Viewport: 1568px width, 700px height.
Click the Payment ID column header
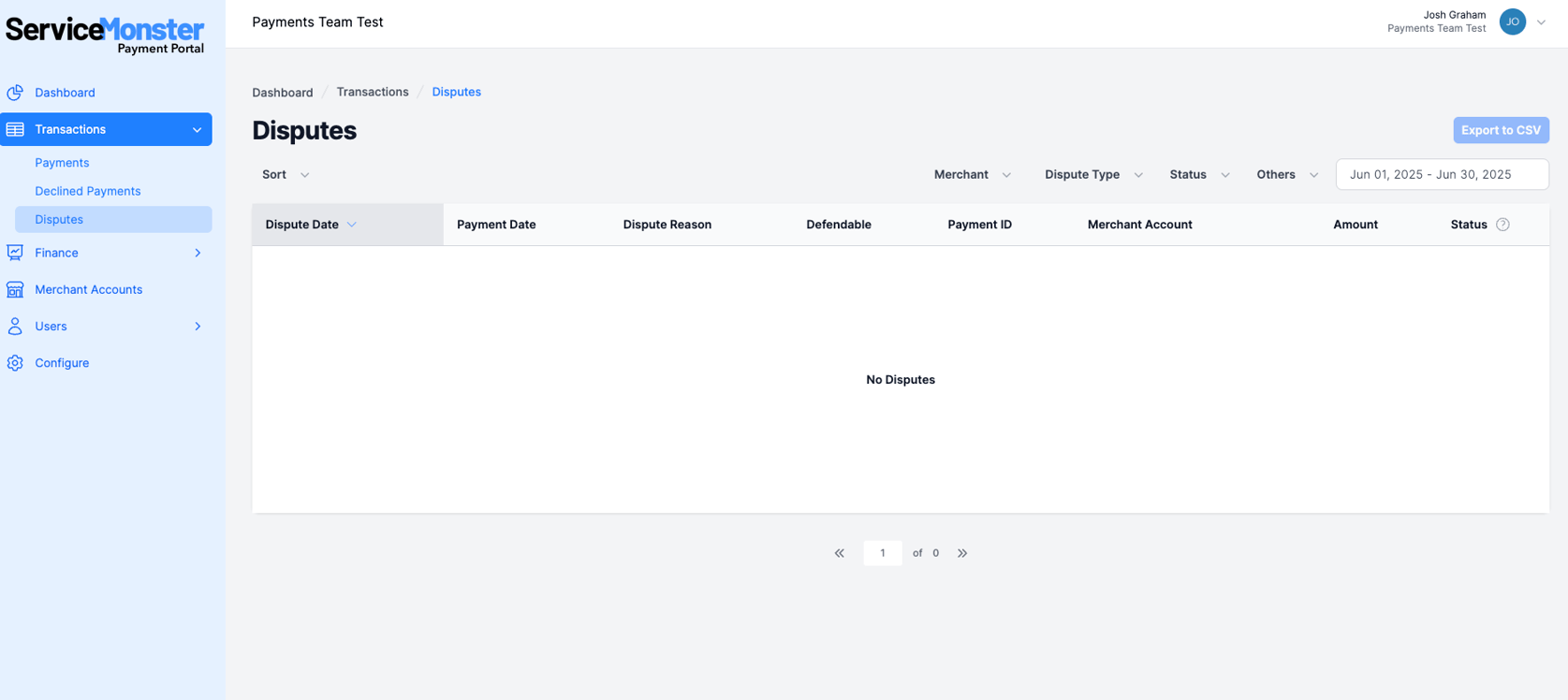point(979,225)
